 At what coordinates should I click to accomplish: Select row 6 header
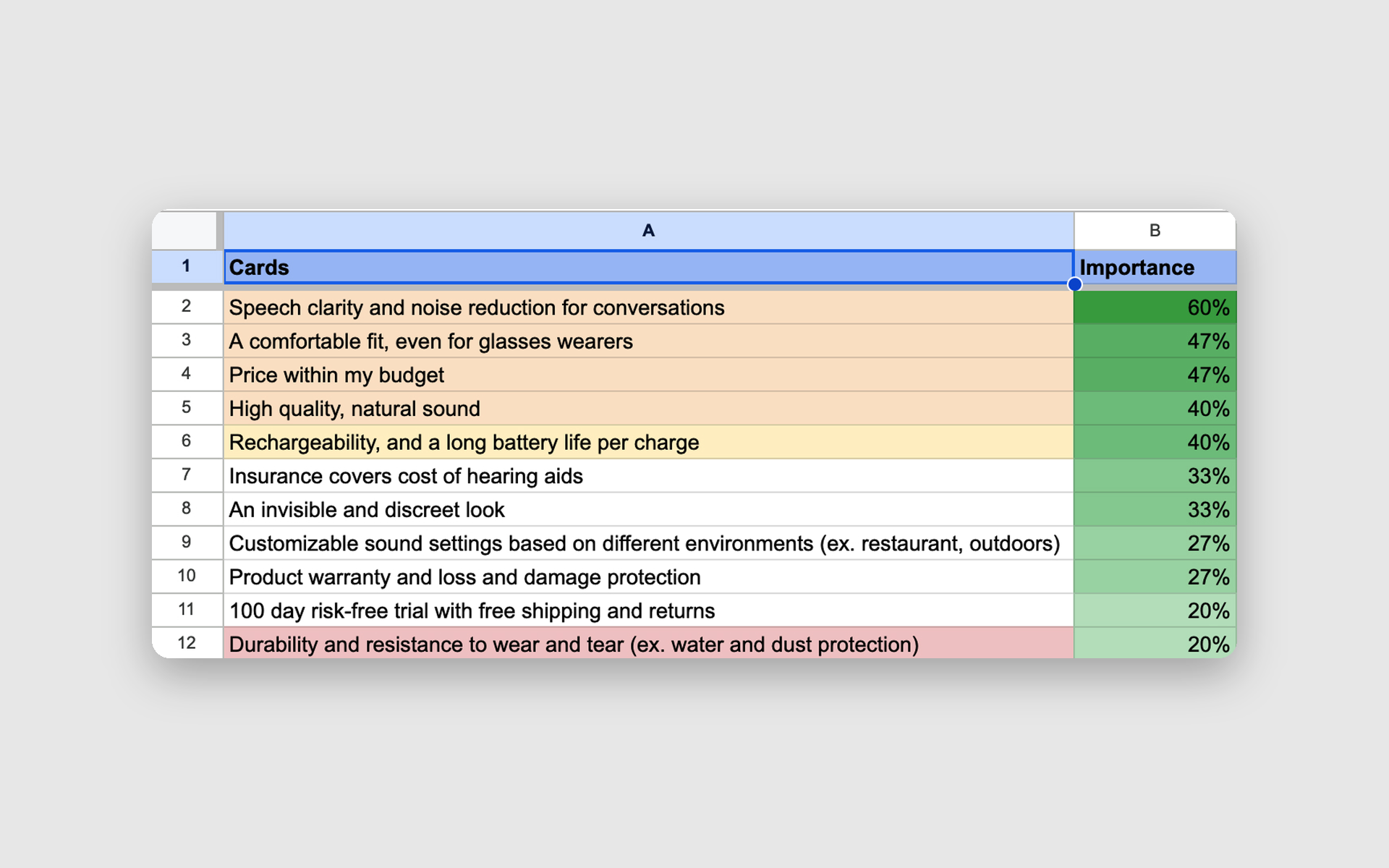pyautogui.click(x=187, y=442)
